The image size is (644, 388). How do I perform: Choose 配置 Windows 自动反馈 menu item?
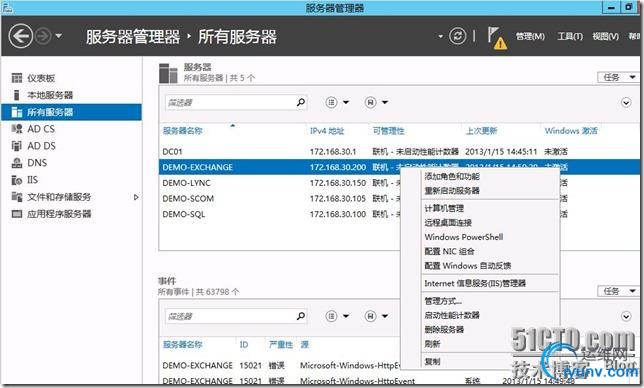coord(468,266)
